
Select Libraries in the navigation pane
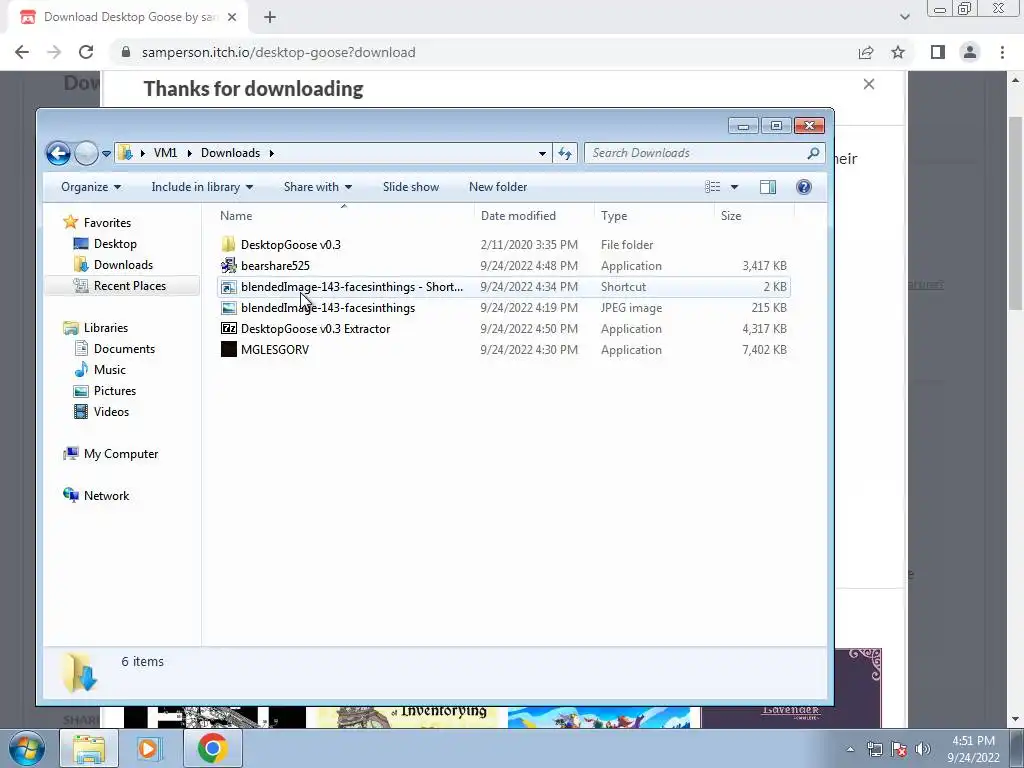click(105, 328)
